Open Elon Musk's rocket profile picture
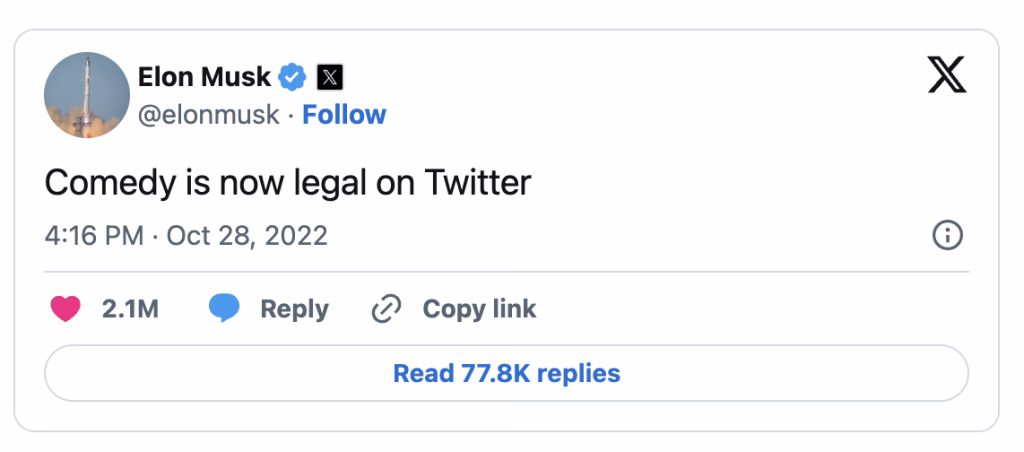Viewport: 1024px width, 452px height. pos(88,94)
